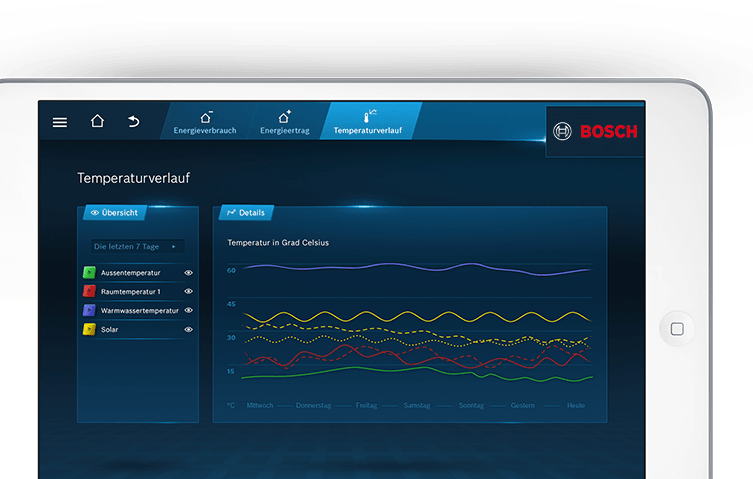
Task: Click the Übersicht panel header
Action: 116,212
